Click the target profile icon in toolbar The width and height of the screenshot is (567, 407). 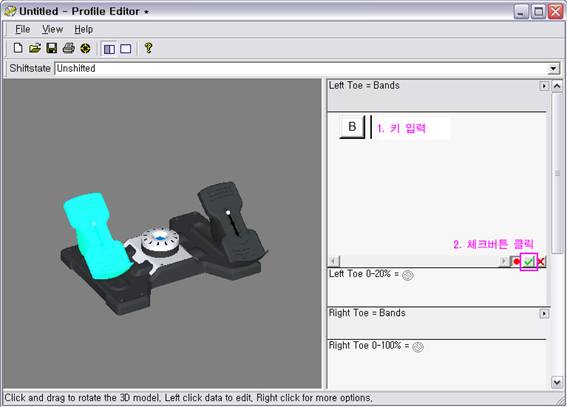[85, 48]
